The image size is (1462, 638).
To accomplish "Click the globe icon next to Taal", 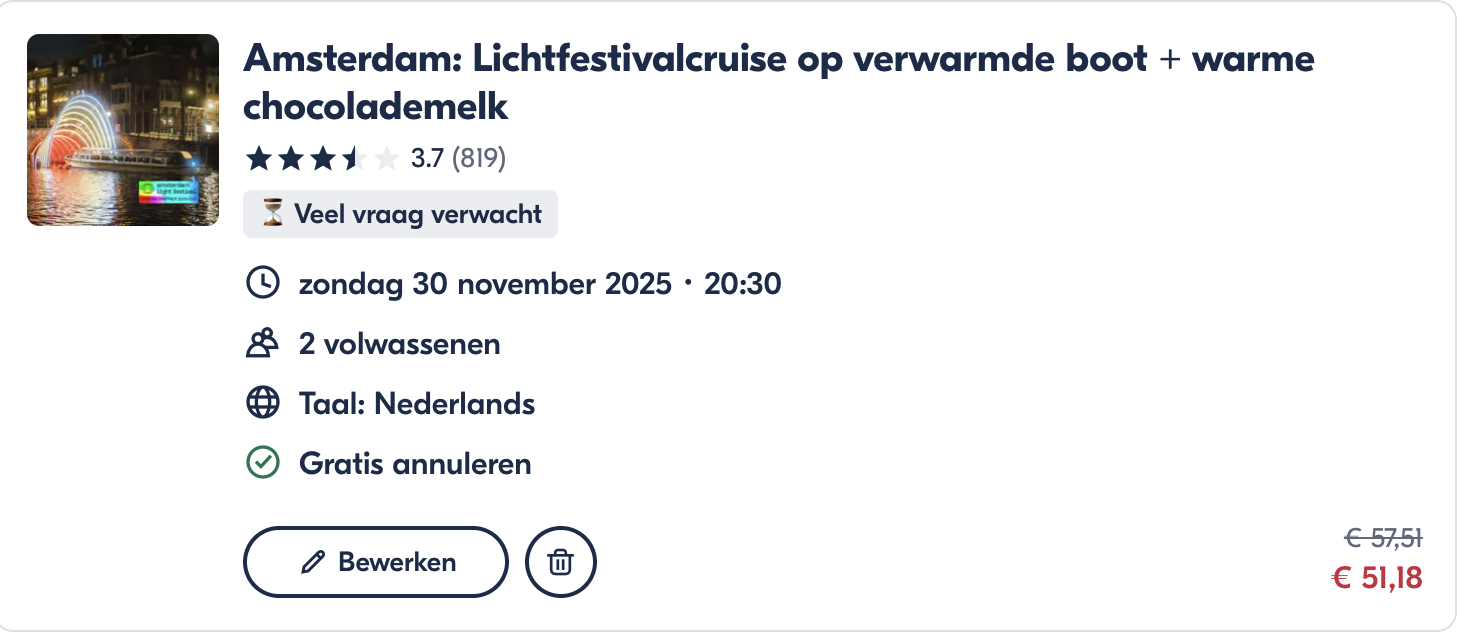I will pos(261,403).
